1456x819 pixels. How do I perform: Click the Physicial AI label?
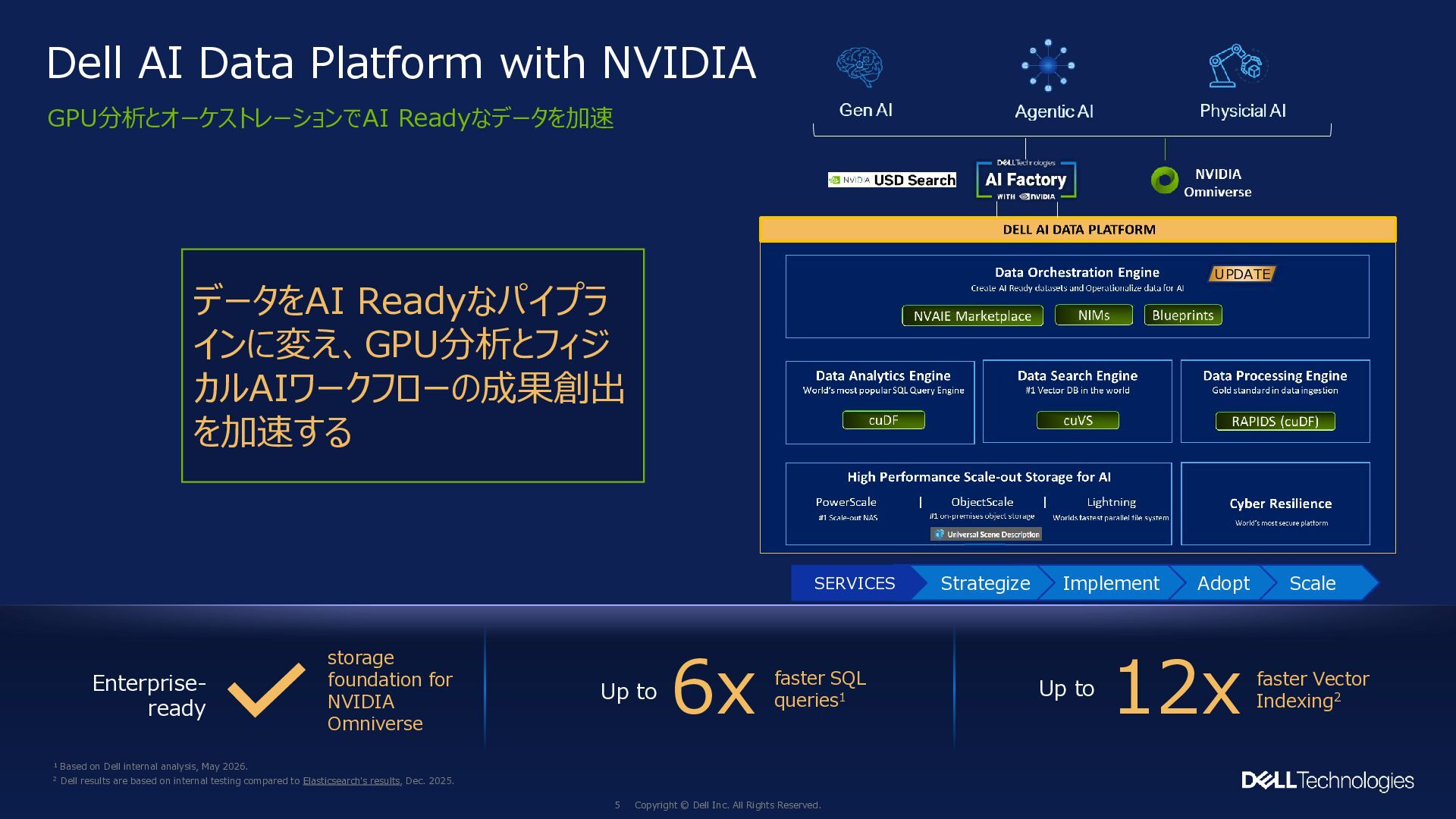click(x=1242, y=111)
